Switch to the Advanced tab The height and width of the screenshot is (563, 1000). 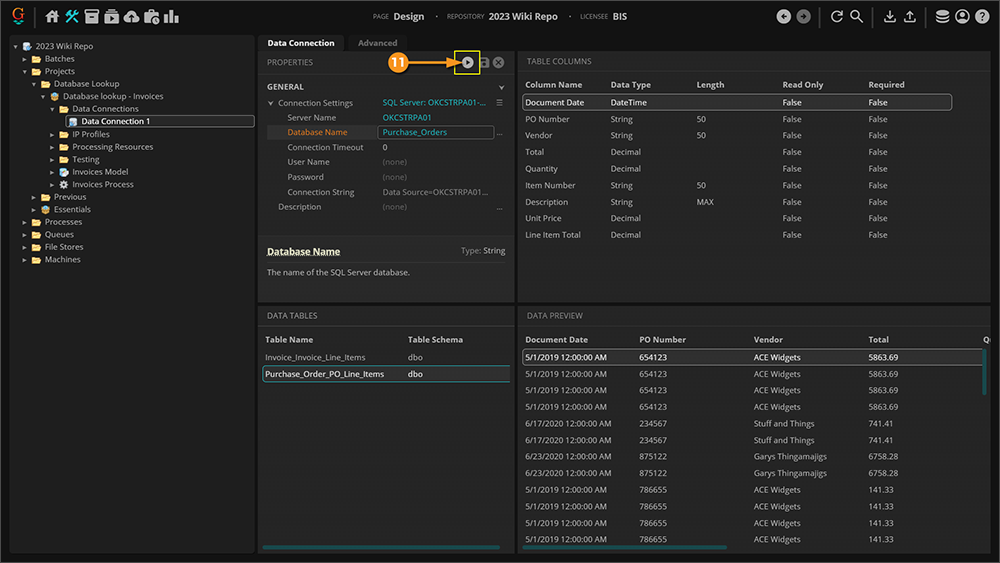coord(377,43)
